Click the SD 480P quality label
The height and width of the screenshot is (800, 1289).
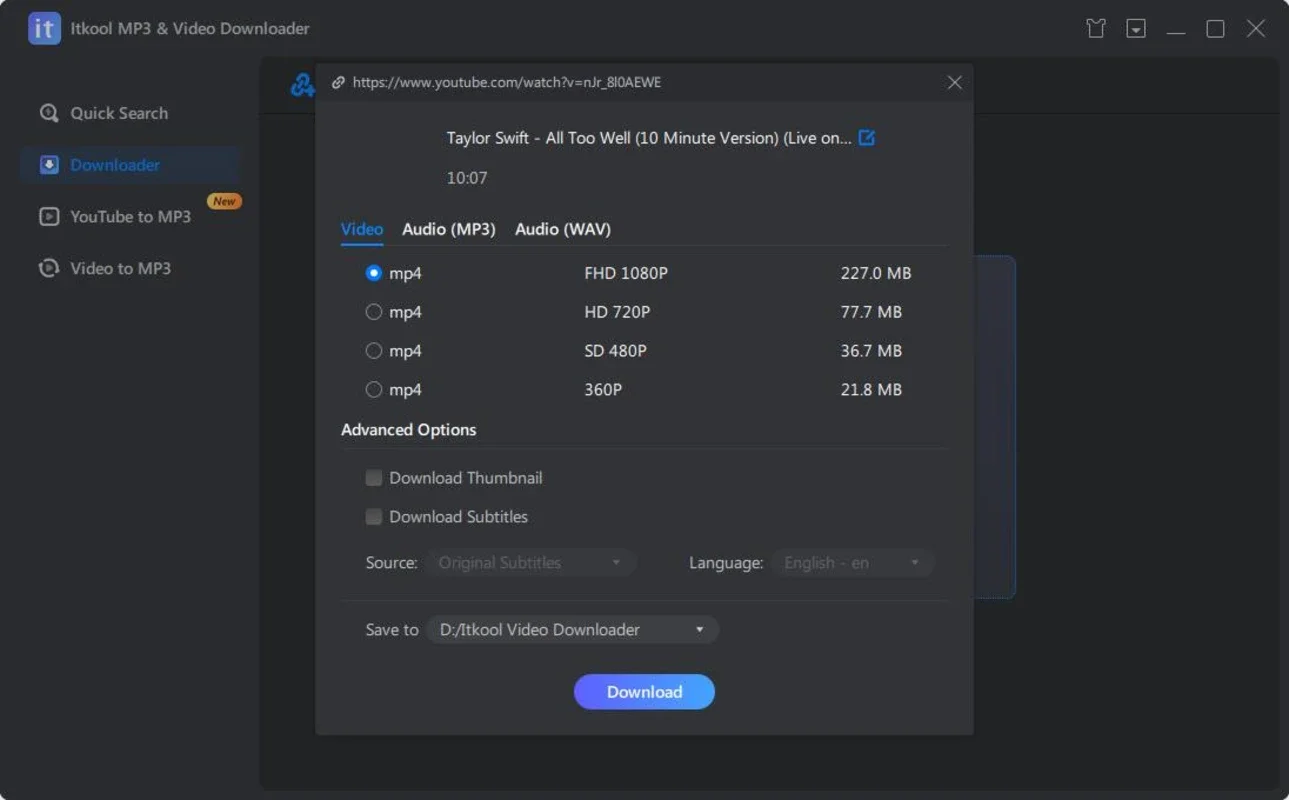click(615, 351)
